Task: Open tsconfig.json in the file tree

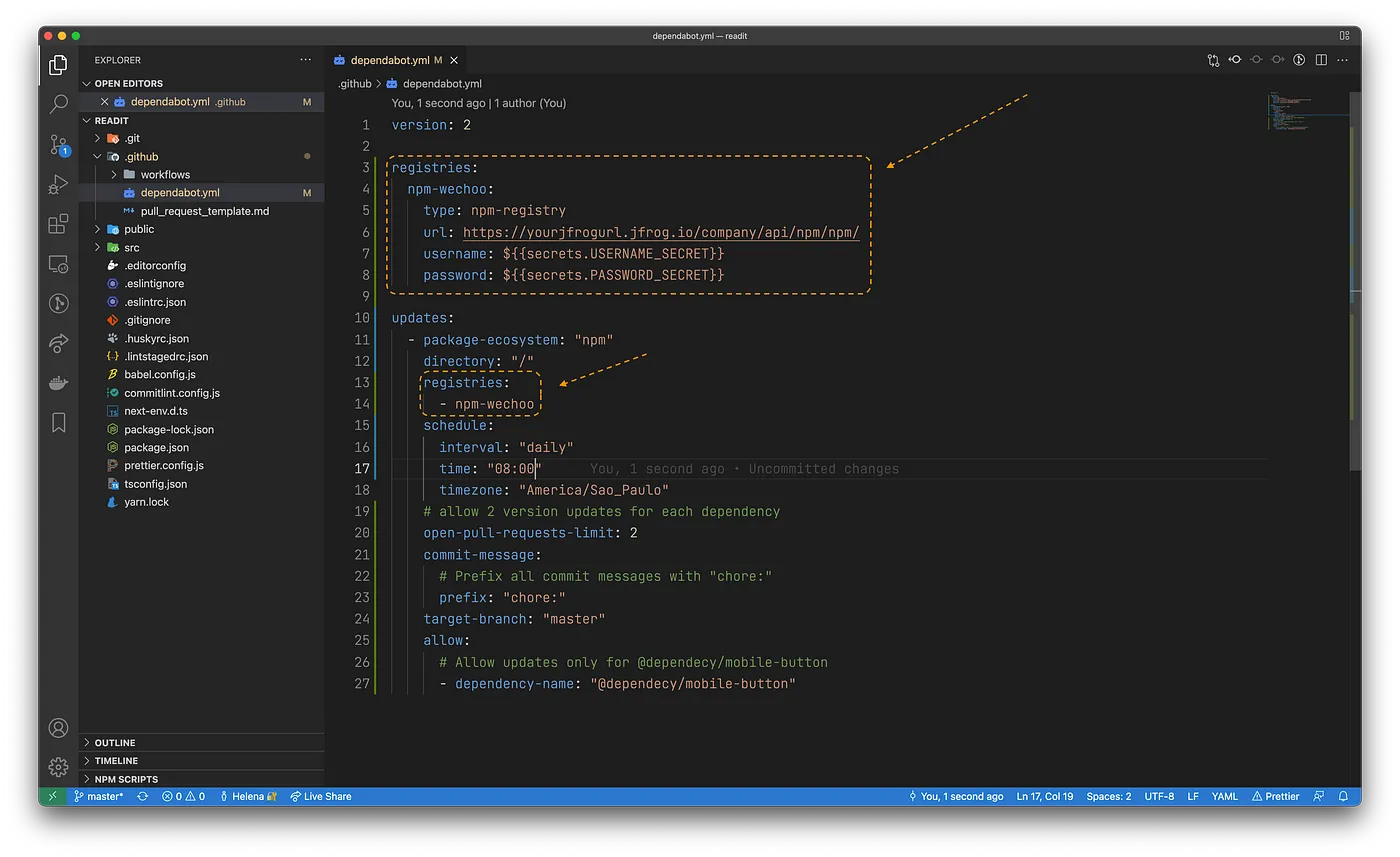Action: [156, 484]
